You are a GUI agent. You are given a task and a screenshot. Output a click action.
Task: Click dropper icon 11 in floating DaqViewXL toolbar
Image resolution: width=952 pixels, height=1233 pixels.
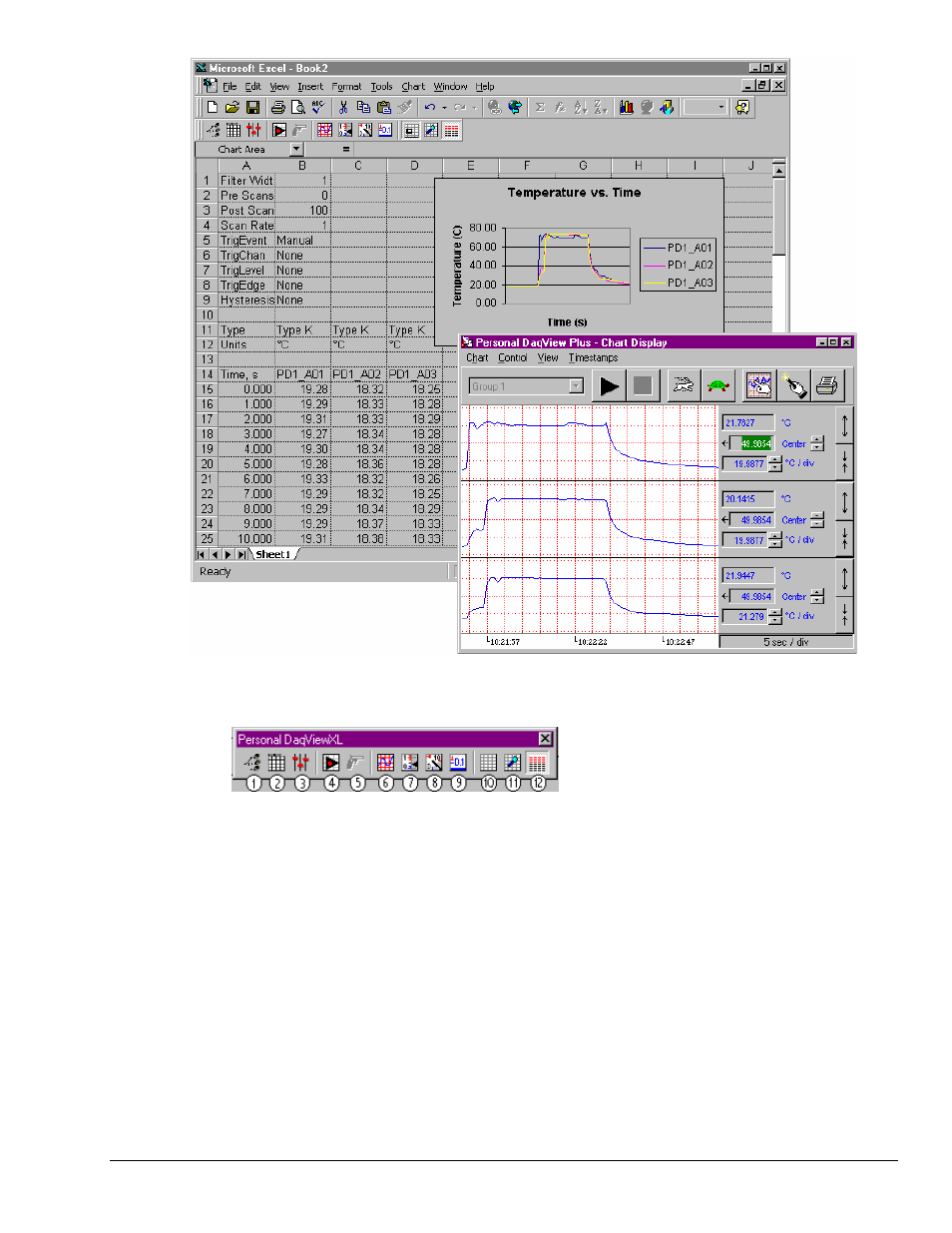click(x=512, y=763)
